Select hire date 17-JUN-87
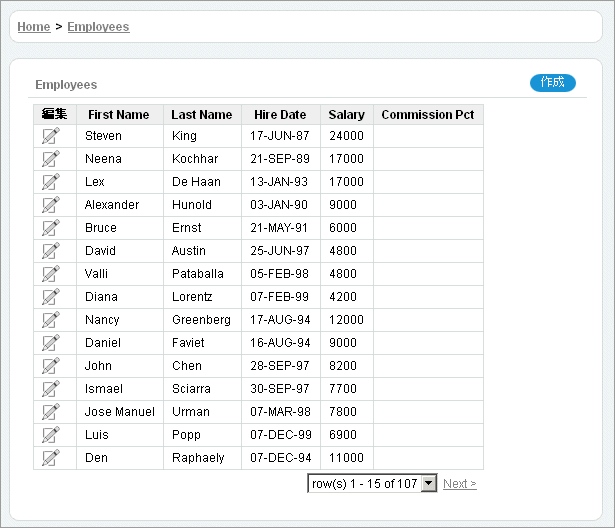 (280, 136)
